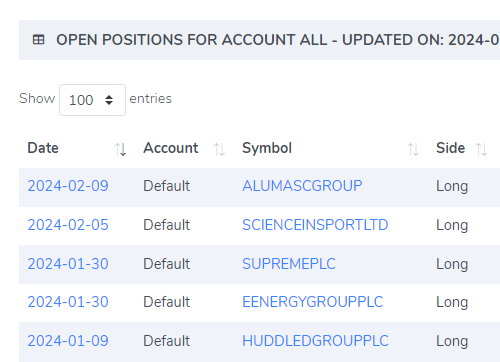Image resolution: width=500 pixels, height=362 pixels.
Task: Open the ALUMASCGROUP symbol link
Action: tap(302, 186)
